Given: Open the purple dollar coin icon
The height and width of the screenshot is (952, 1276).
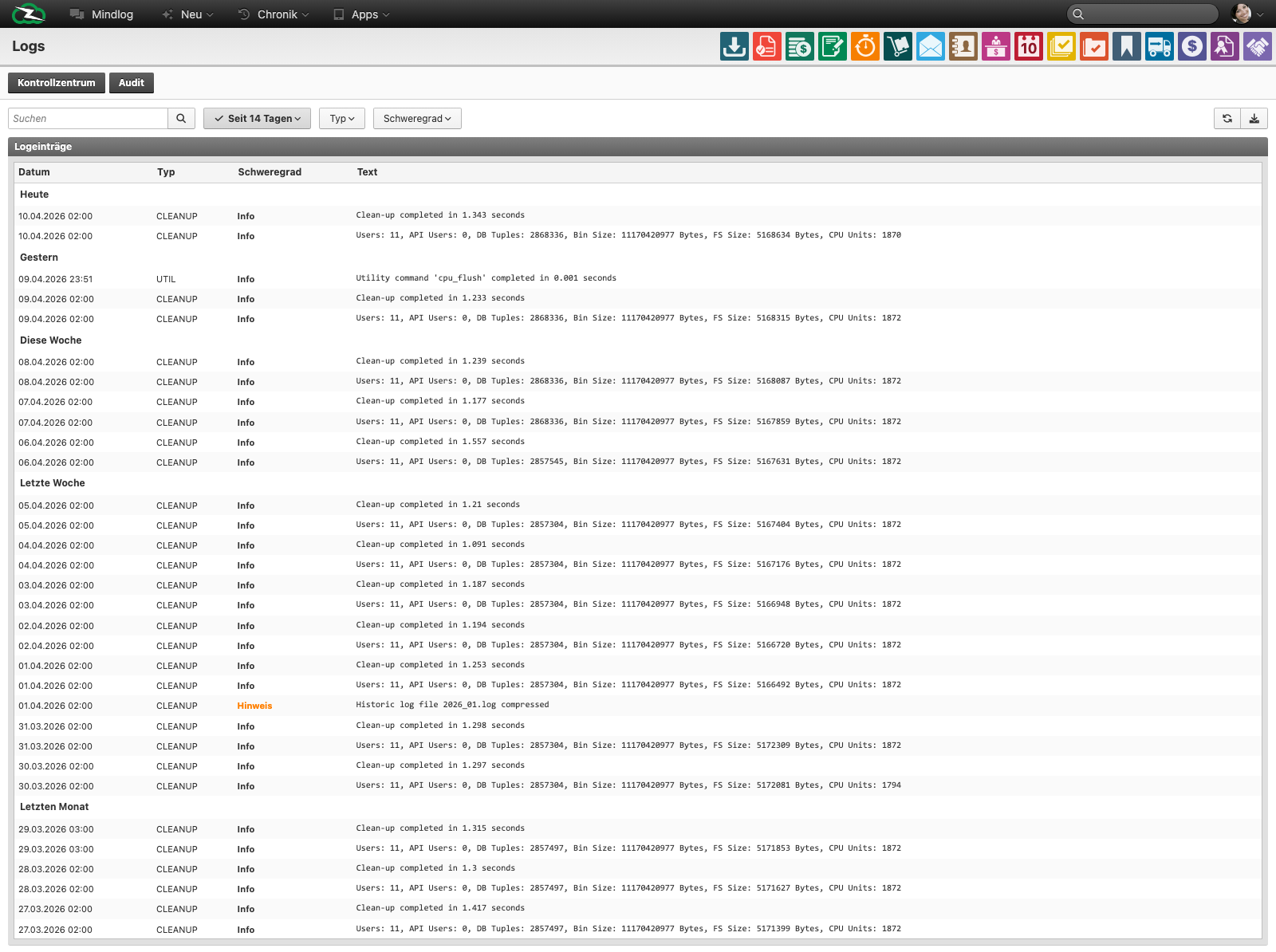Looking at the screenshot, I should pos(1191,46).
